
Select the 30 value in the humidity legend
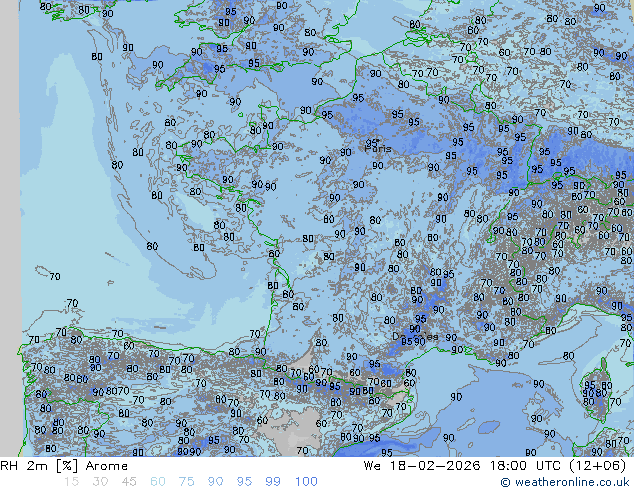pos(100,482)
